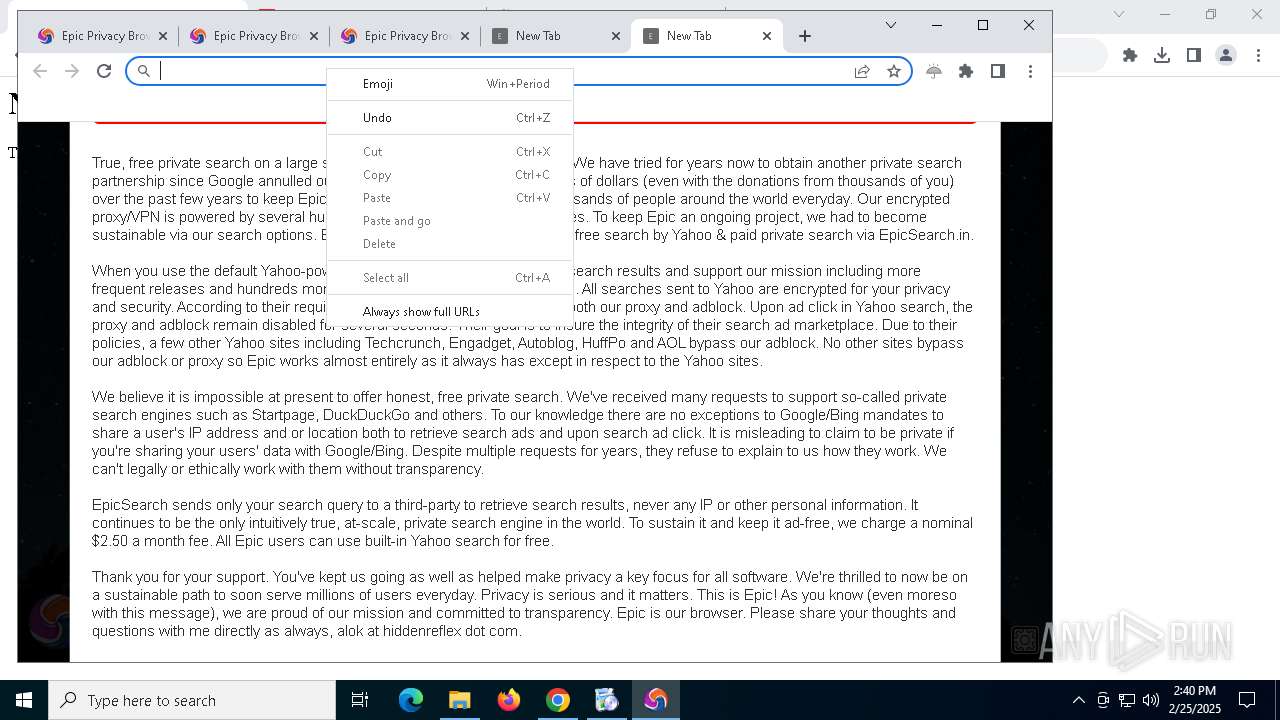Expand the tab search chevron
The width and height of the screenshot is (1280, 720).
(891, 25)
